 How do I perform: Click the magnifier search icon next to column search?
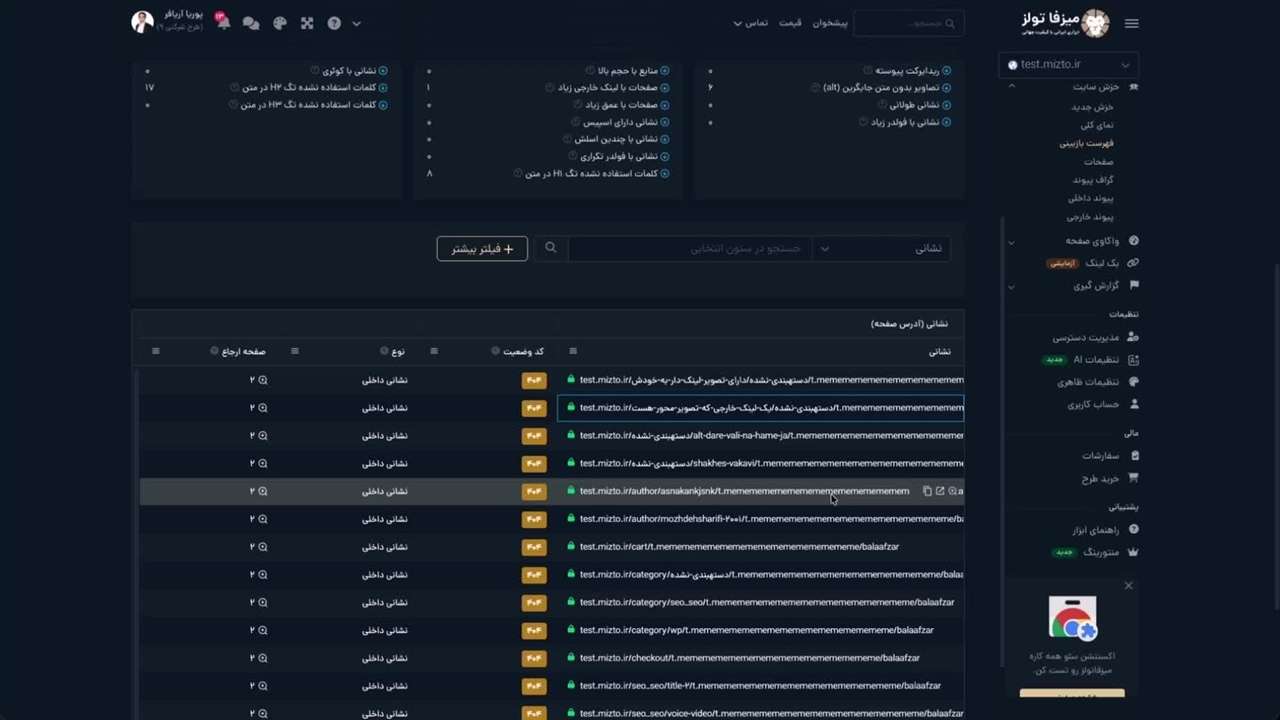click(550, 248)
